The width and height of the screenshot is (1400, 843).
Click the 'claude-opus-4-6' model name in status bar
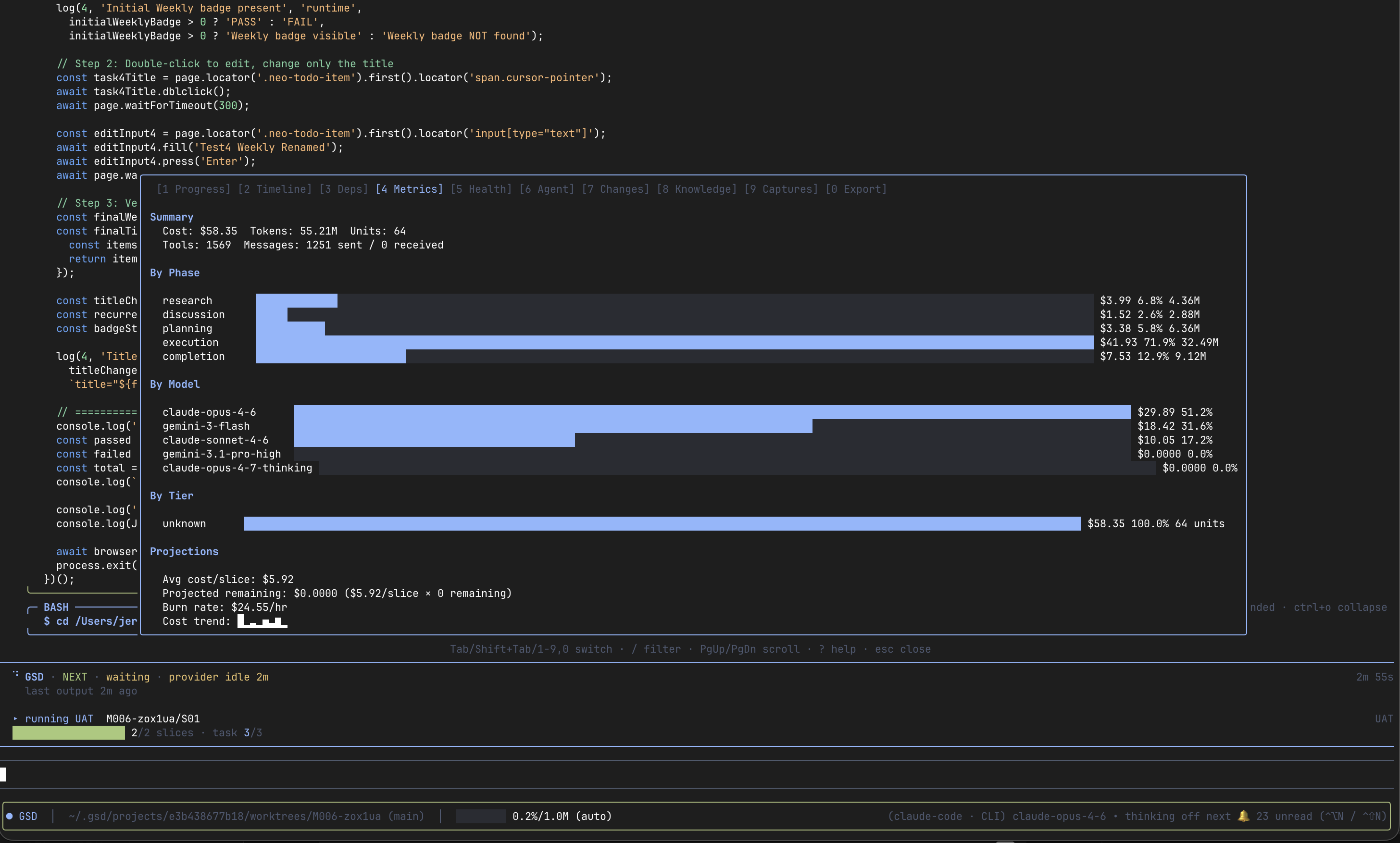1059,816
